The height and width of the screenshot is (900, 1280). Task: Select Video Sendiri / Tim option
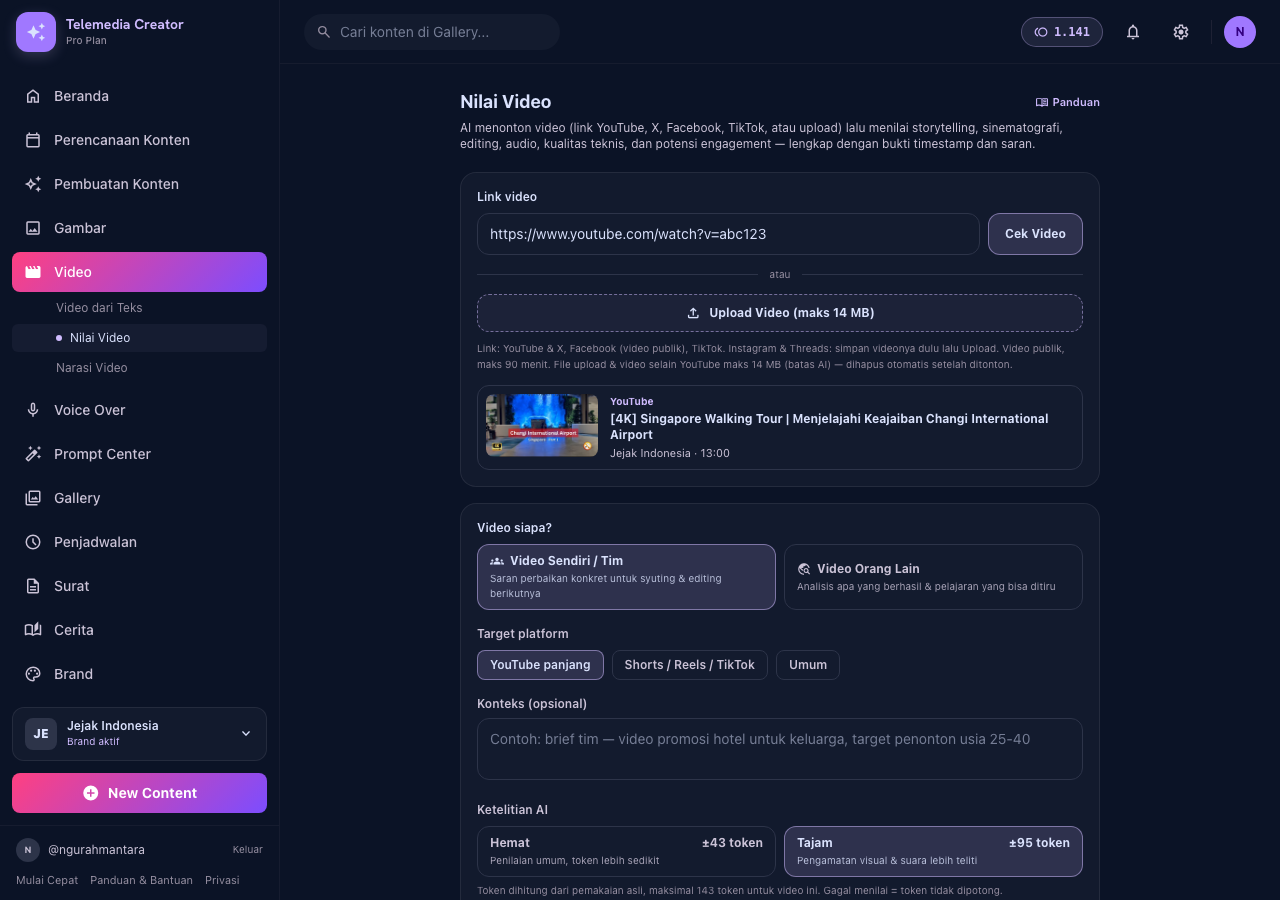(x=626, y=577)
